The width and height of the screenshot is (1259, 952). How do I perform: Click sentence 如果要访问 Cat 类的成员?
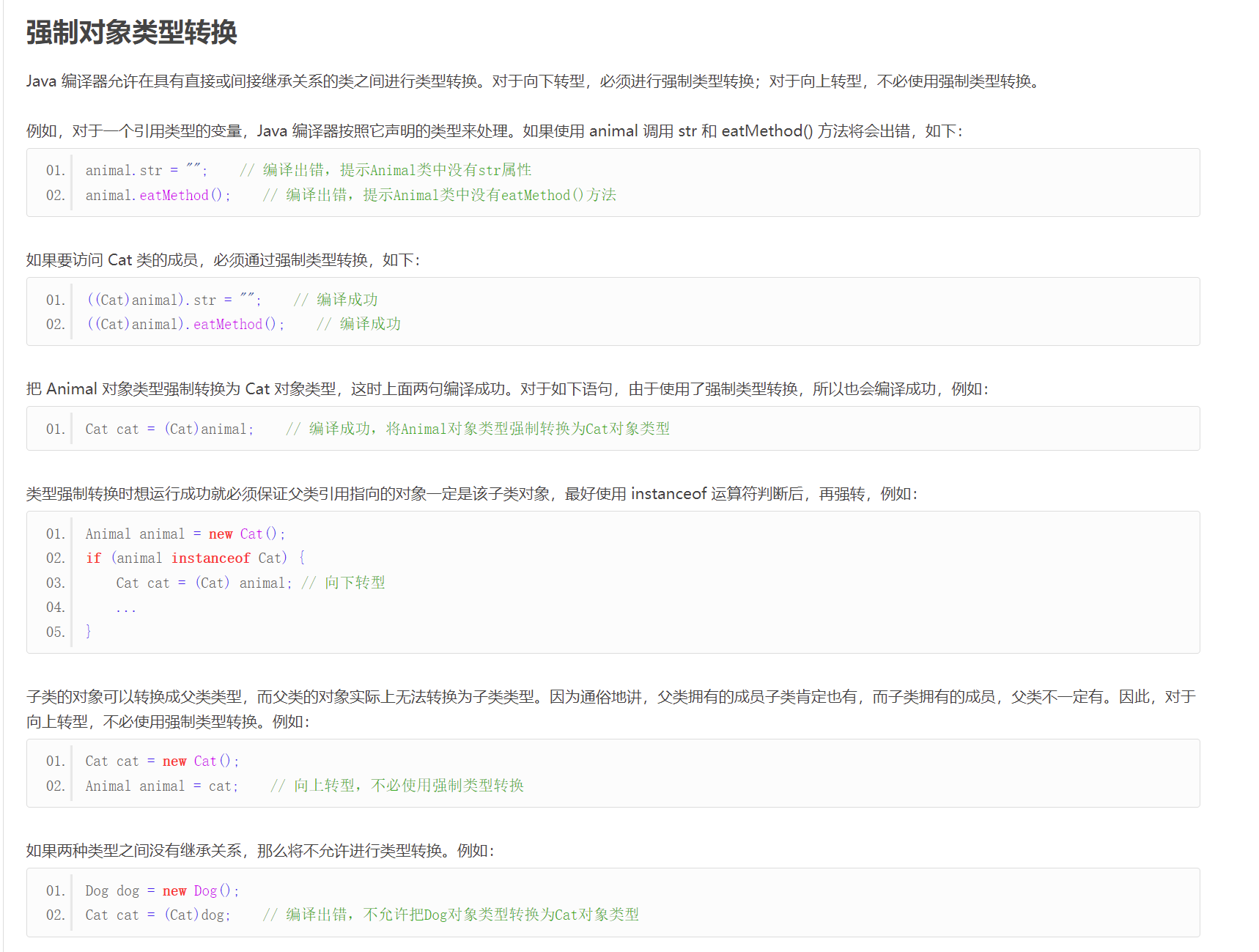click(x=224, y=260)
